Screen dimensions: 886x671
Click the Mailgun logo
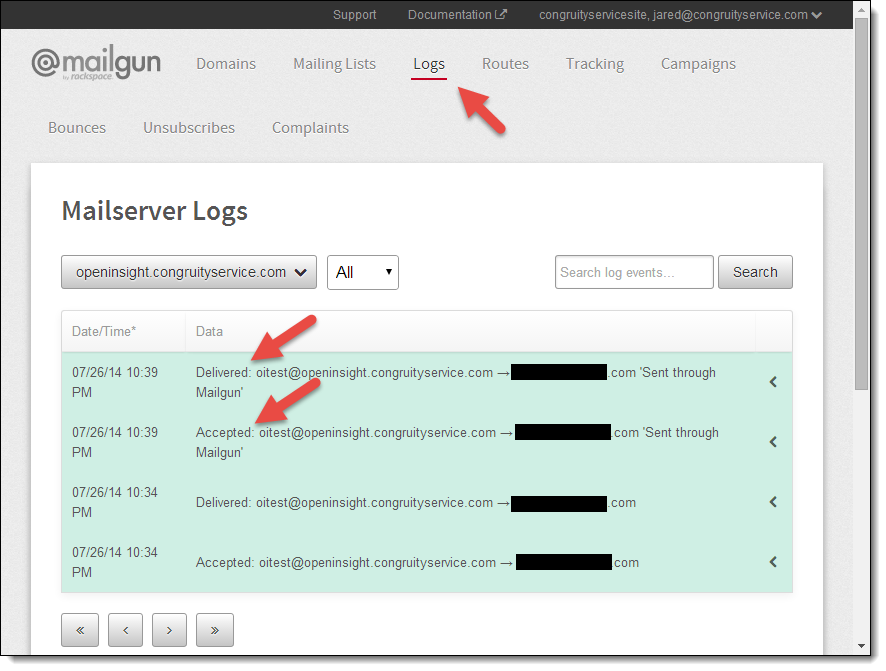click(97, 63)
